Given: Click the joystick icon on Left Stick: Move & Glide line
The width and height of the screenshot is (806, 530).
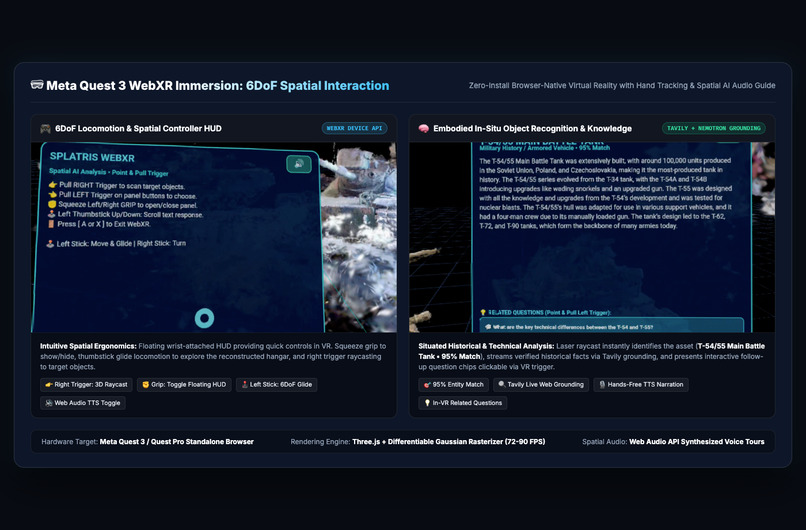Looking at the screenshot, I should coord(50,244).
